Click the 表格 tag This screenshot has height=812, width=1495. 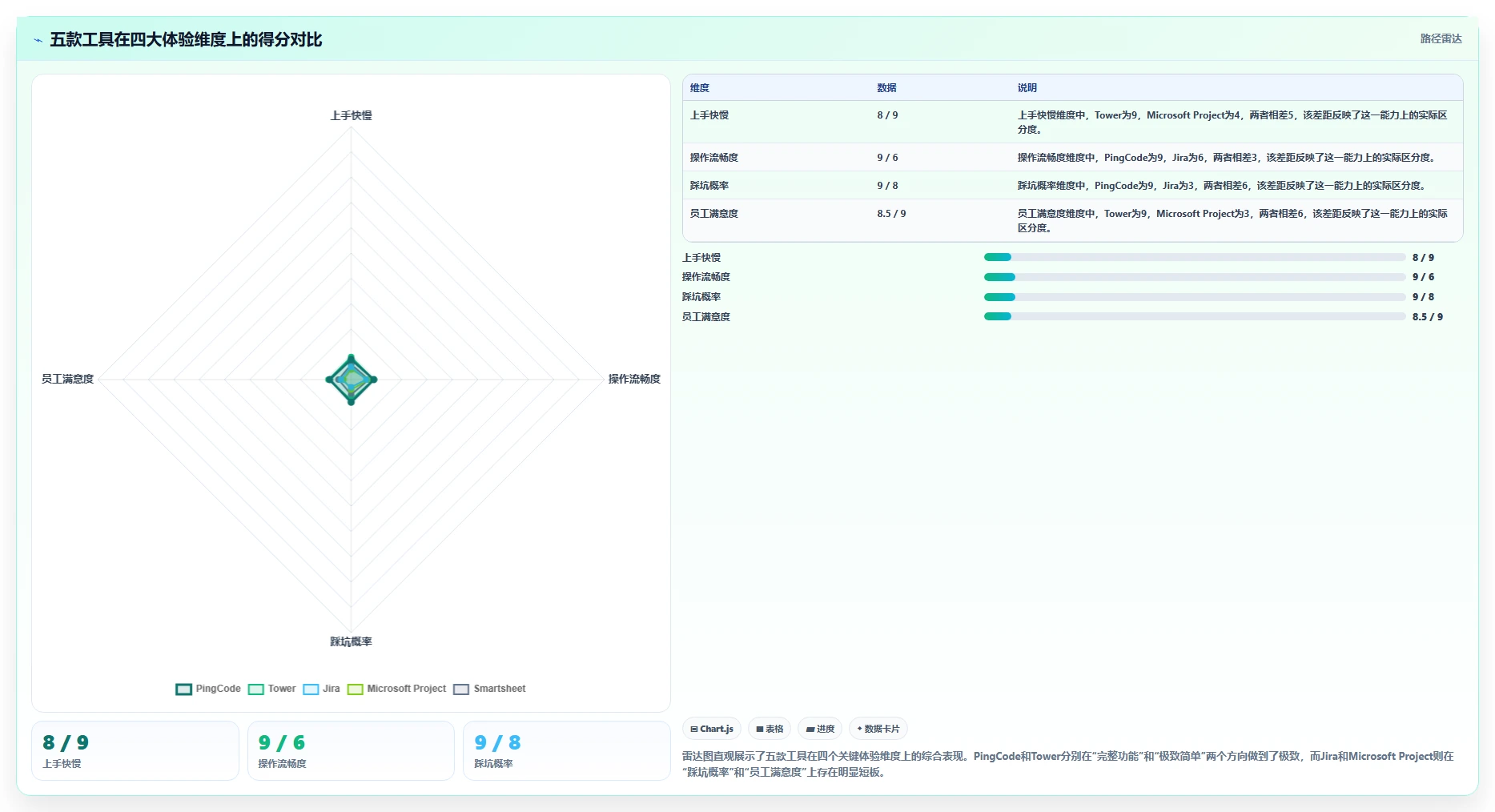(770, 729)
